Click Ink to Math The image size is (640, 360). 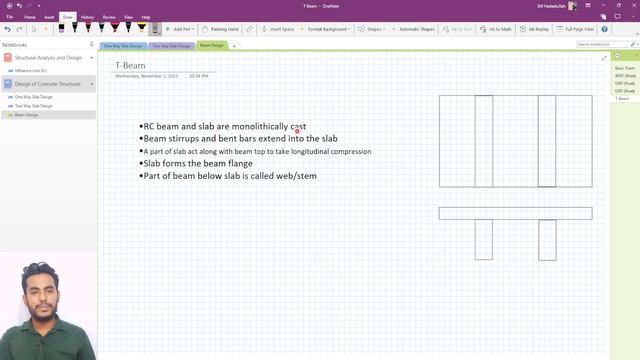pos(496,29)
